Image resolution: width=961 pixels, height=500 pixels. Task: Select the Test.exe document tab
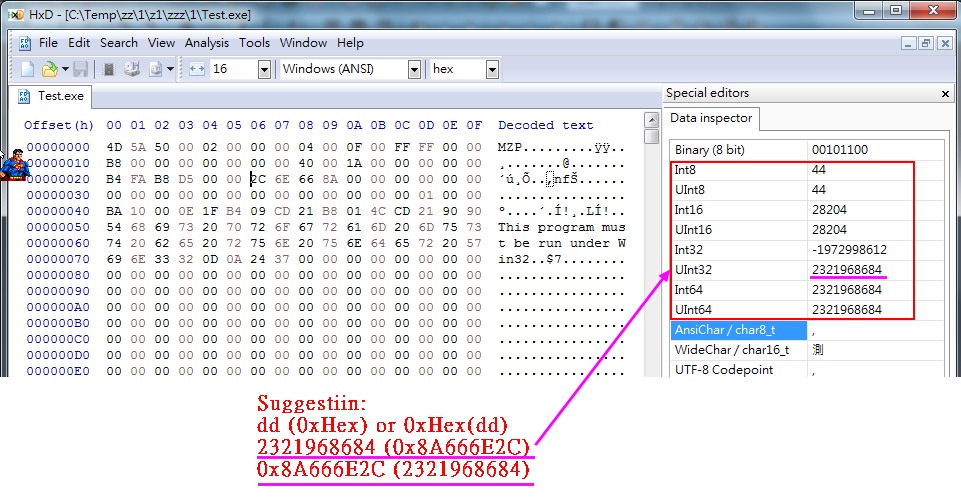tap(51, 96)
